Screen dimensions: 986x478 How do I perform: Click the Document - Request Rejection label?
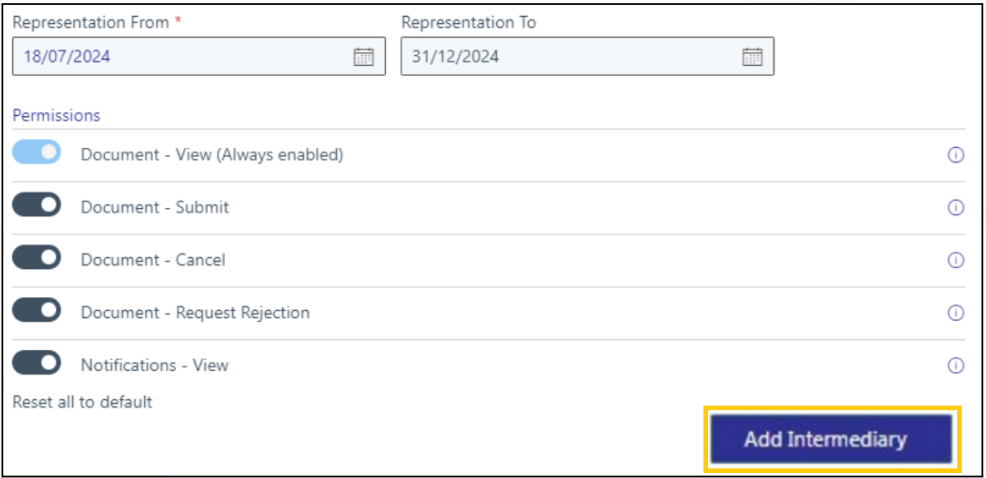[195, 313]
